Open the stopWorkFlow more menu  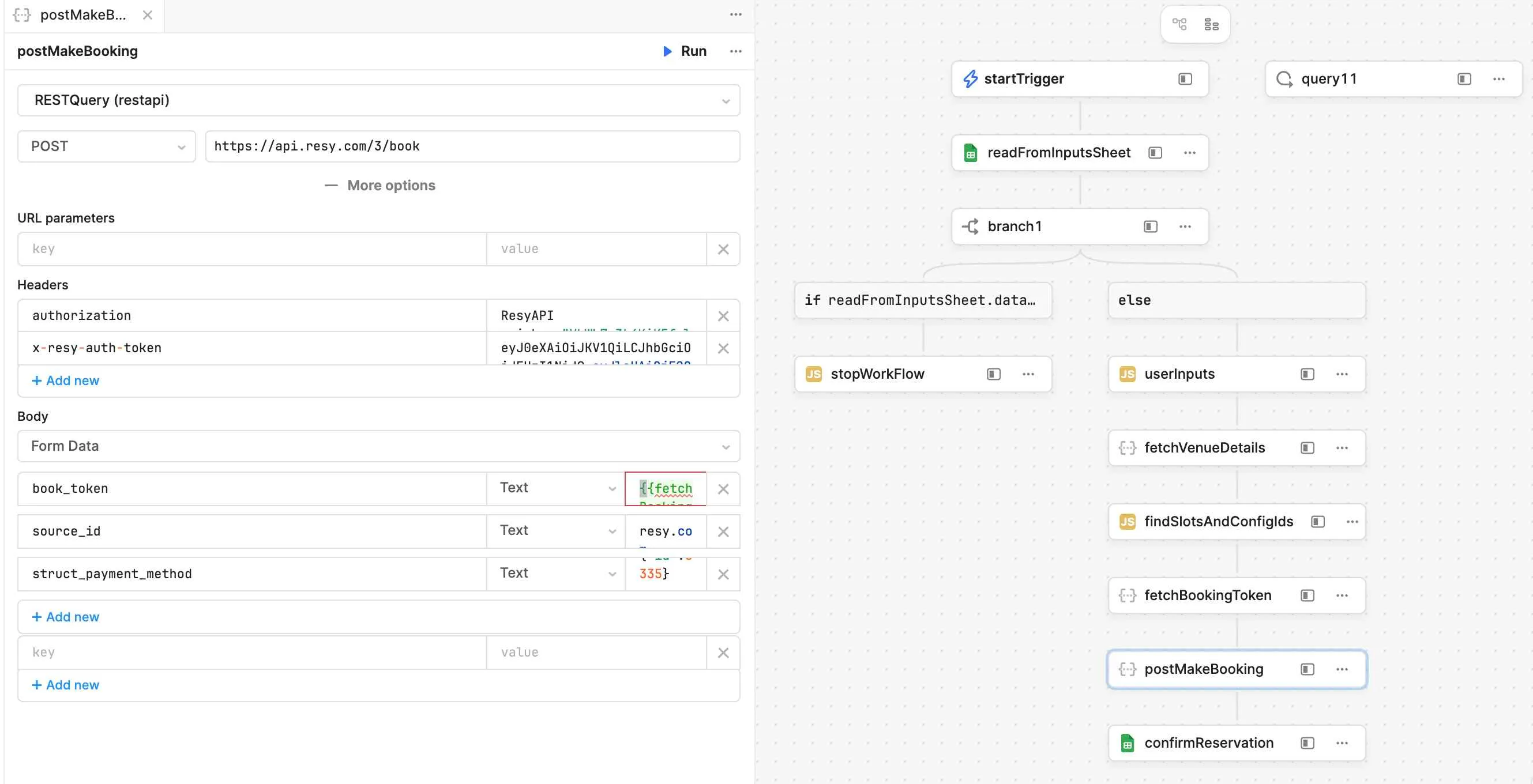point(1028,374)
